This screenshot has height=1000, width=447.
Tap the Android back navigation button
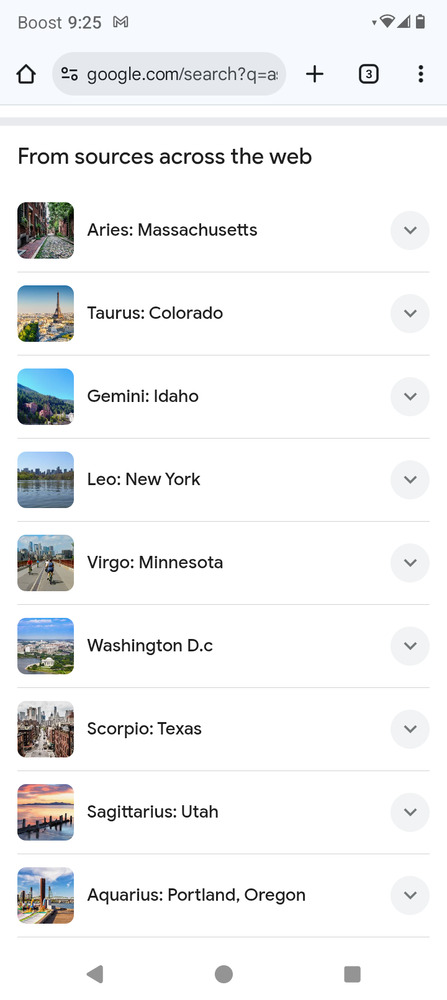click(x=95, y=974)
